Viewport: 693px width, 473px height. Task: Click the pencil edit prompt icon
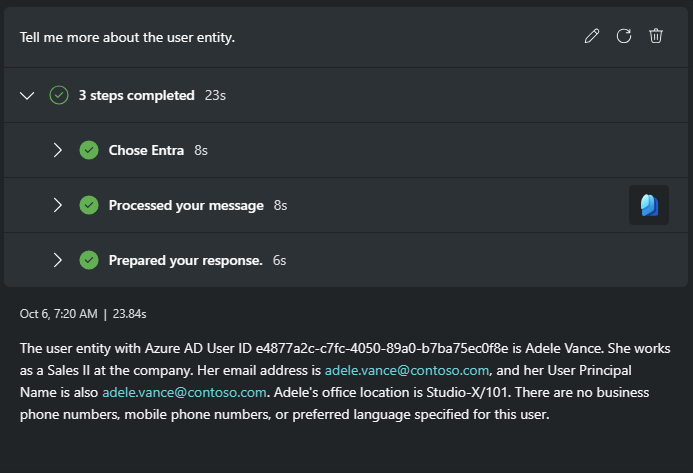pos(592,36)
